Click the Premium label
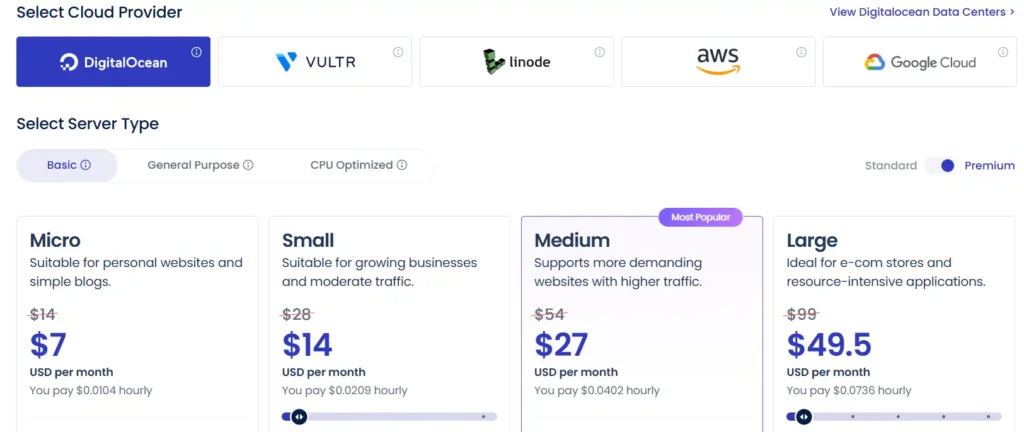Image resolution: width=1024 pixels, height=432 pixels. (989, 166)
